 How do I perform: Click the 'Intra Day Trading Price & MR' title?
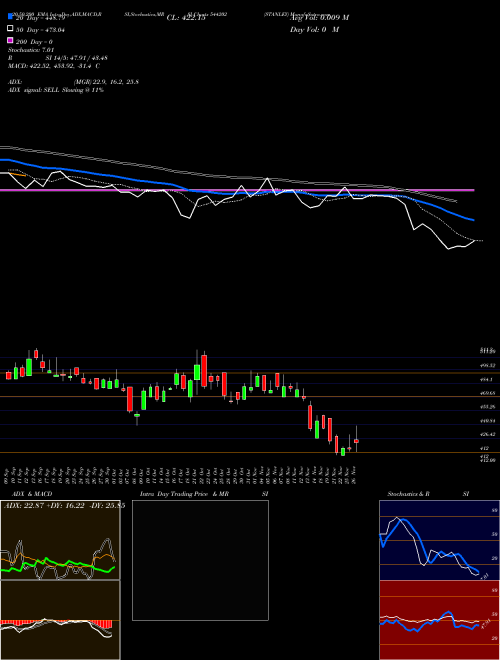click(x=184, y=494)
